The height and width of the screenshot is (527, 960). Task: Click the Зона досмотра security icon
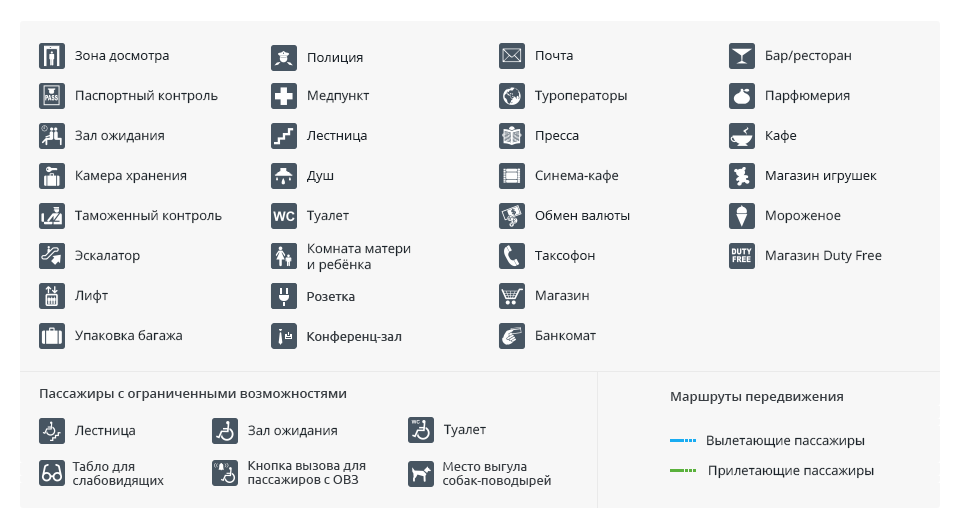(x=52, y=56)
